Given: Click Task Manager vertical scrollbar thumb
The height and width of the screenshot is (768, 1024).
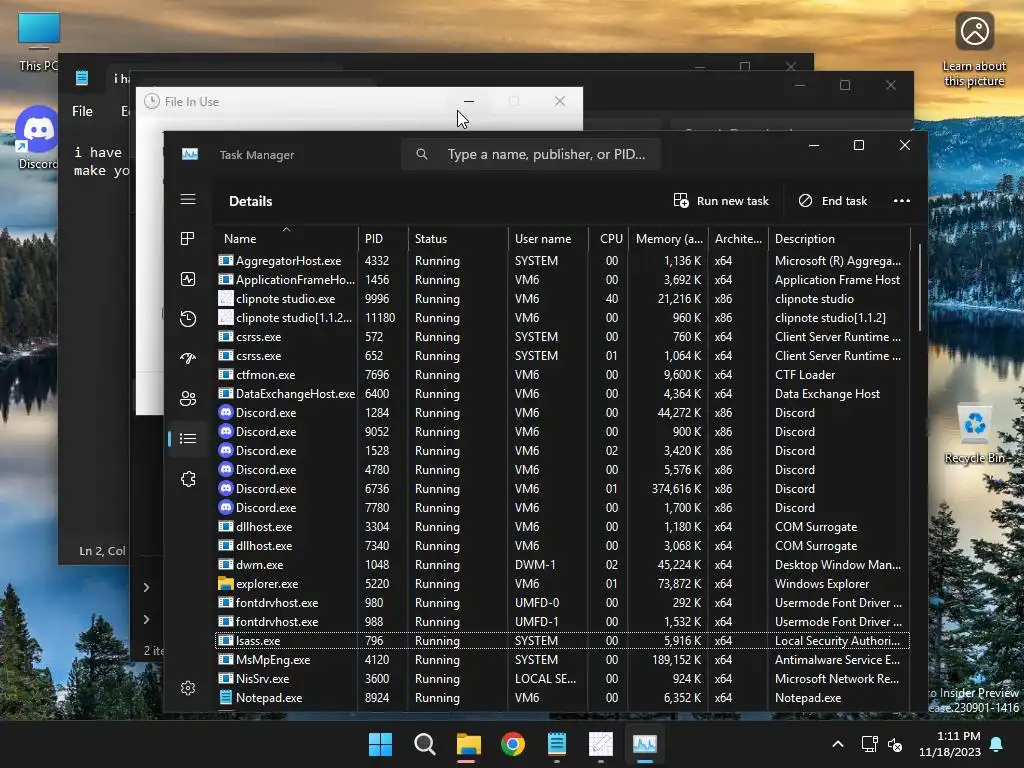Looking at the screenshot, I should point(920,287).
